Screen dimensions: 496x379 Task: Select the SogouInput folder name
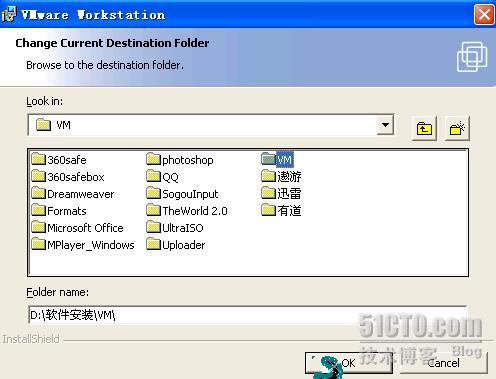(x=190, y=194)
